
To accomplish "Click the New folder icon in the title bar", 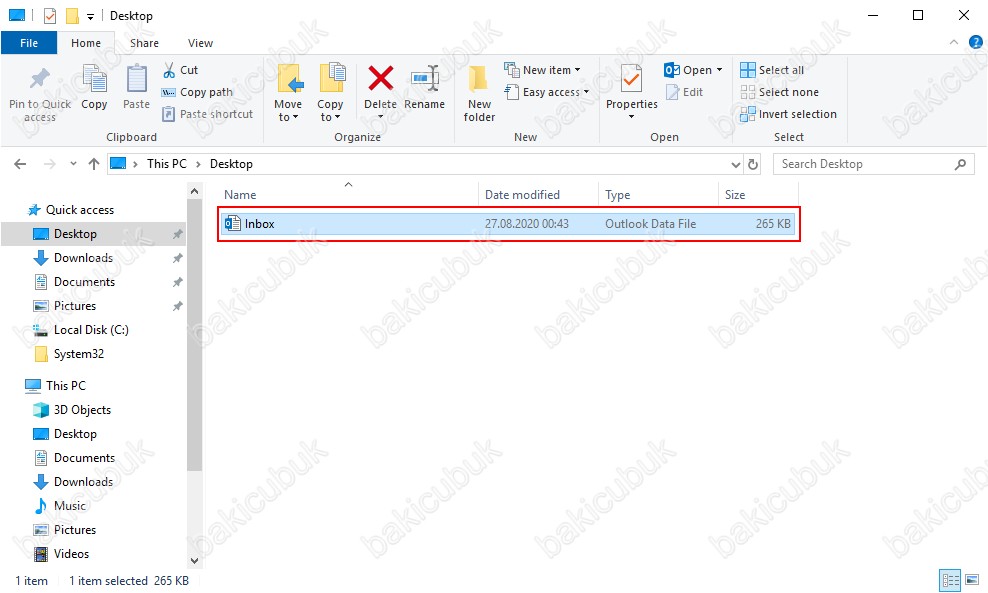I will click(72, 16).
